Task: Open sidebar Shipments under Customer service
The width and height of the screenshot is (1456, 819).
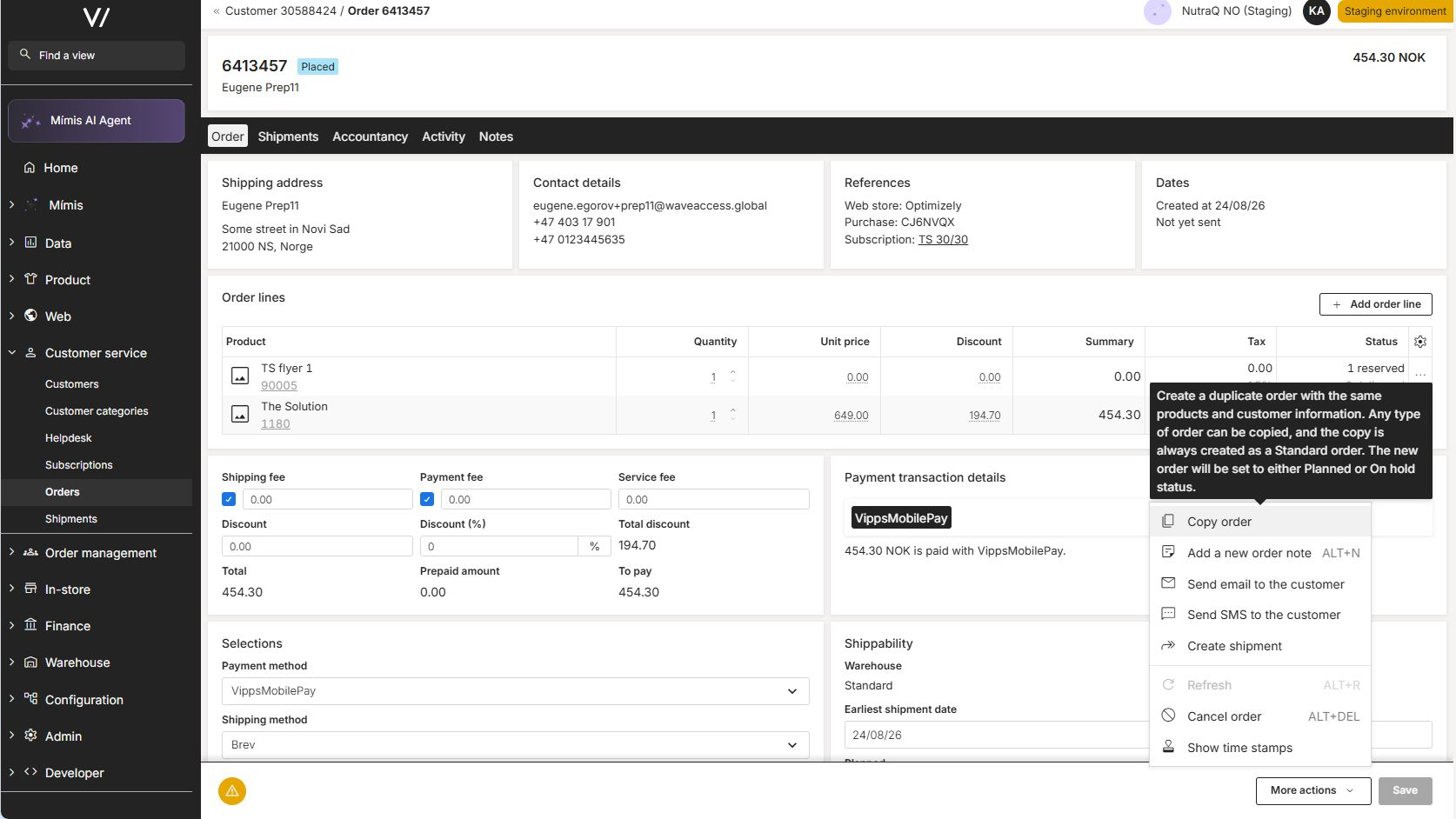Action: [x=71, y=519]
